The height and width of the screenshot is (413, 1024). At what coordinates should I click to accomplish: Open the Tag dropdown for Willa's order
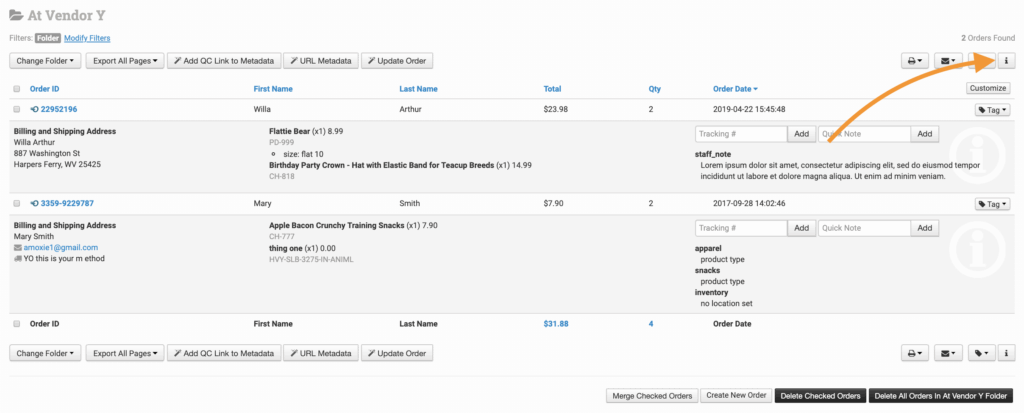tap(991, 110)
